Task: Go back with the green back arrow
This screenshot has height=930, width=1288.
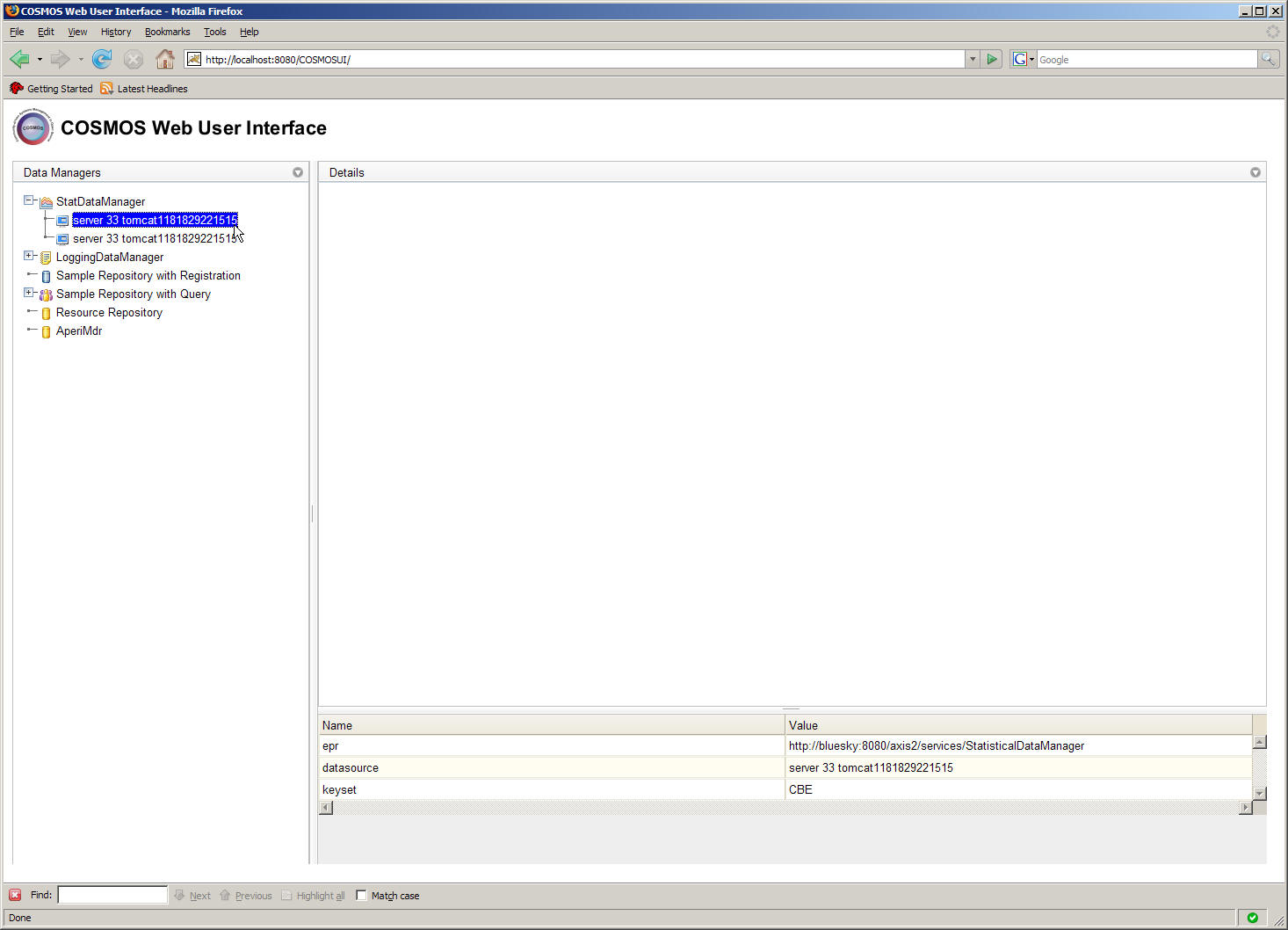Action: pyautogui.click(x=19, y=59)
